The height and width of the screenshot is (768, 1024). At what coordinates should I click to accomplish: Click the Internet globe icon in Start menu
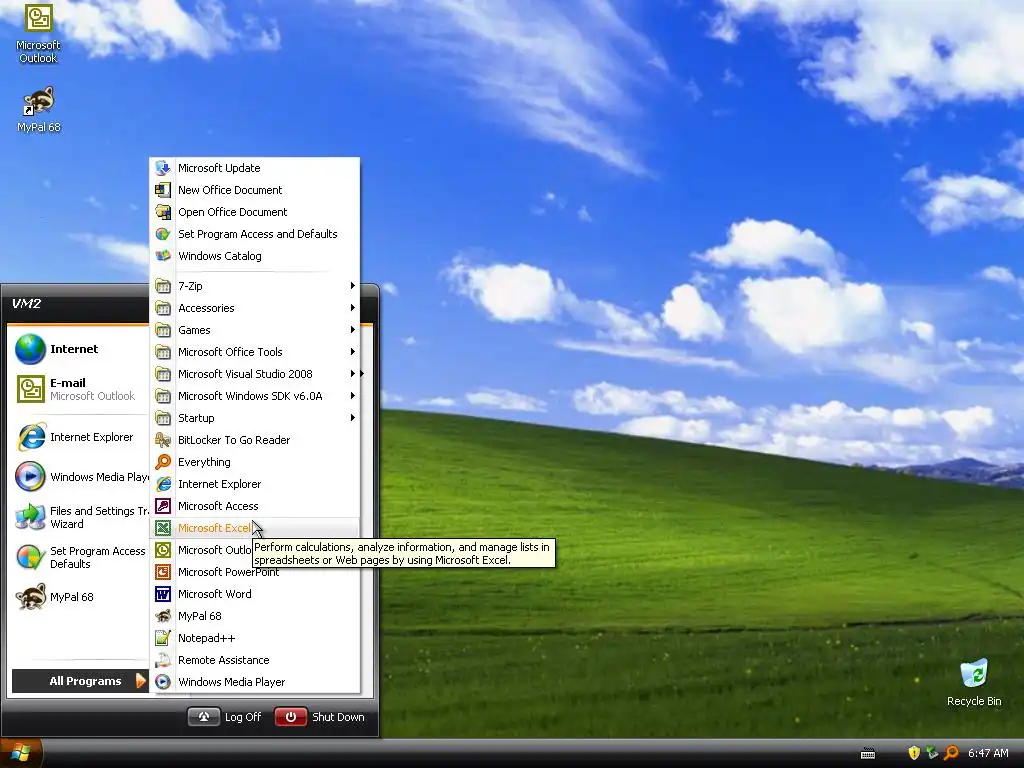click(30, 349)
